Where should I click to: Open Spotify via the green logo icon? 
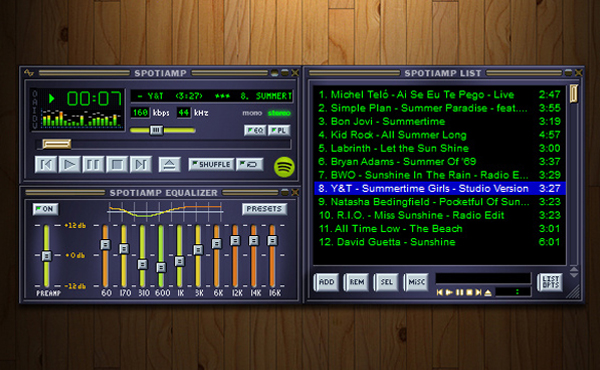(x=284, y=167)
